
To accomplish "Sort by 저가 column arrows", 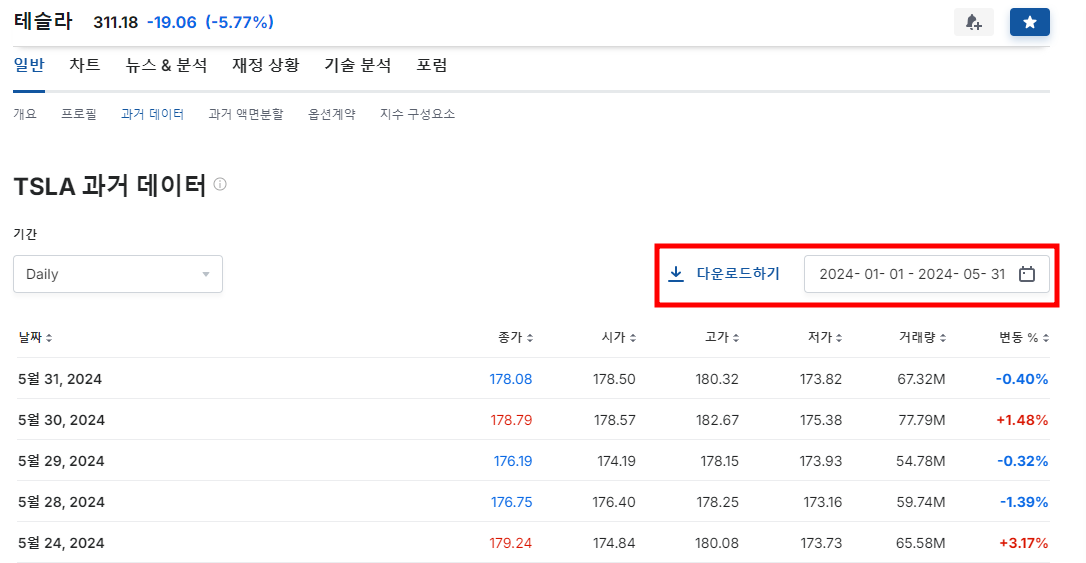I will [x=839, y=338].
